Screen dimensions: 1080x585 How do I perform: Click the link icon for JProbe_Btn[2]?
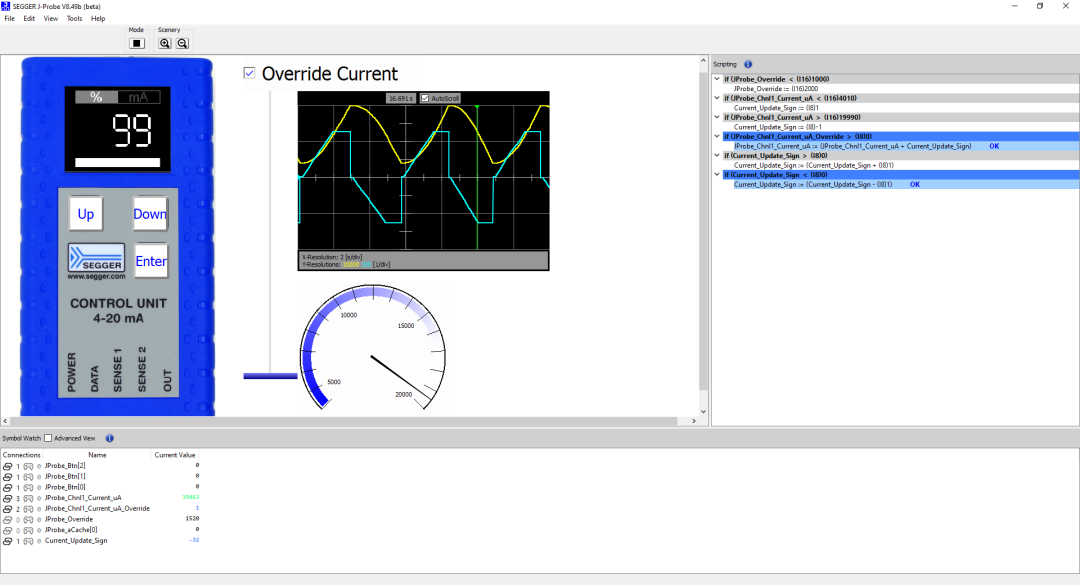coord(8,466)
